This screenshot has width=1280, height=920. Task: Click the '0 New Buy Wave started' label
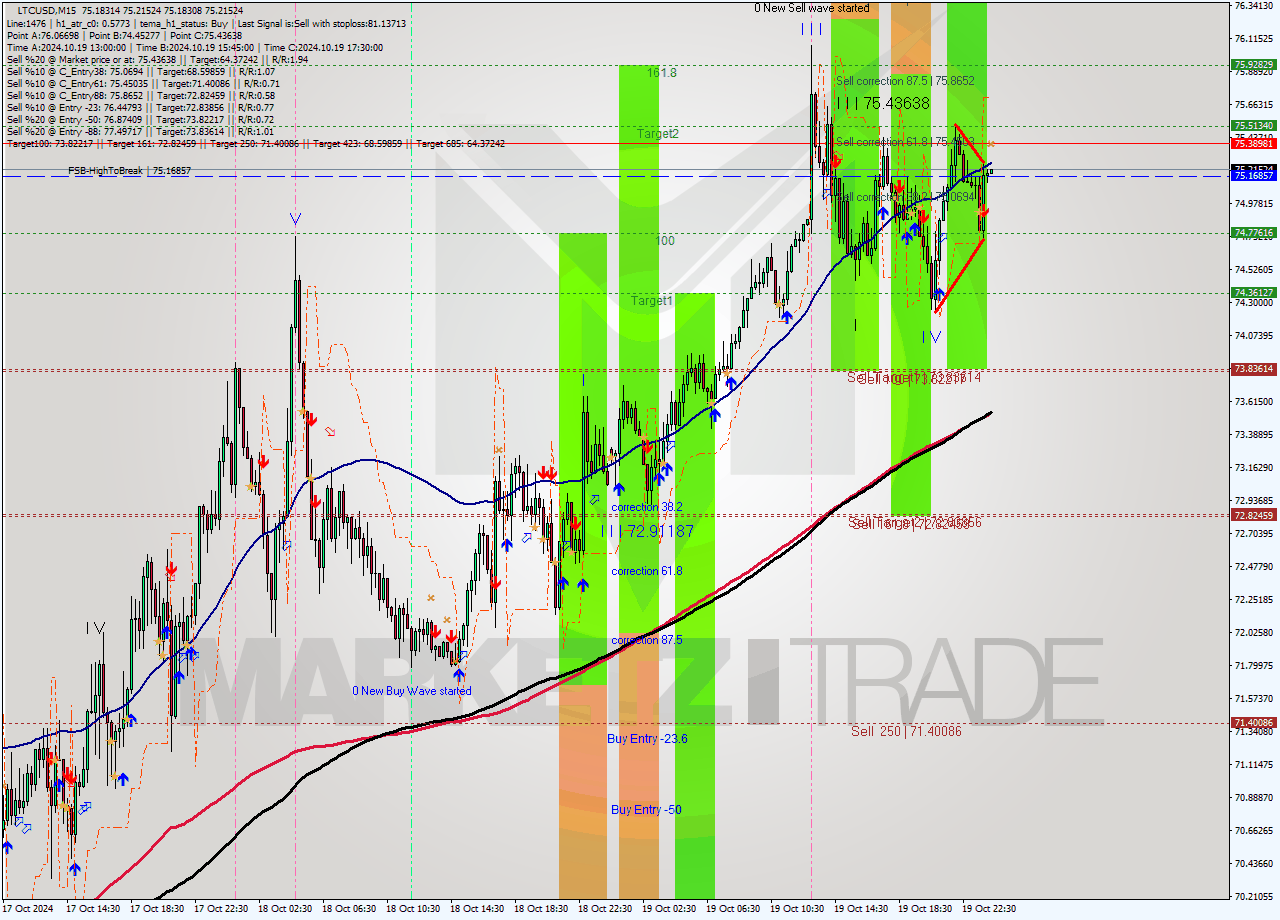[411, 691]
